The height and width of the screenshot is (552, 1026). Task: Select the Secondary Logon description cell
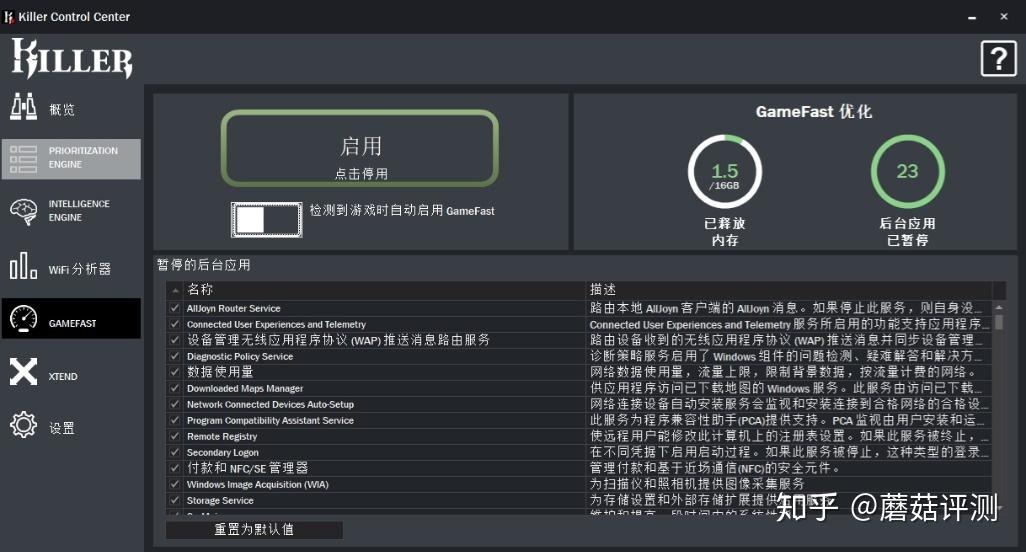click(789, 452)
